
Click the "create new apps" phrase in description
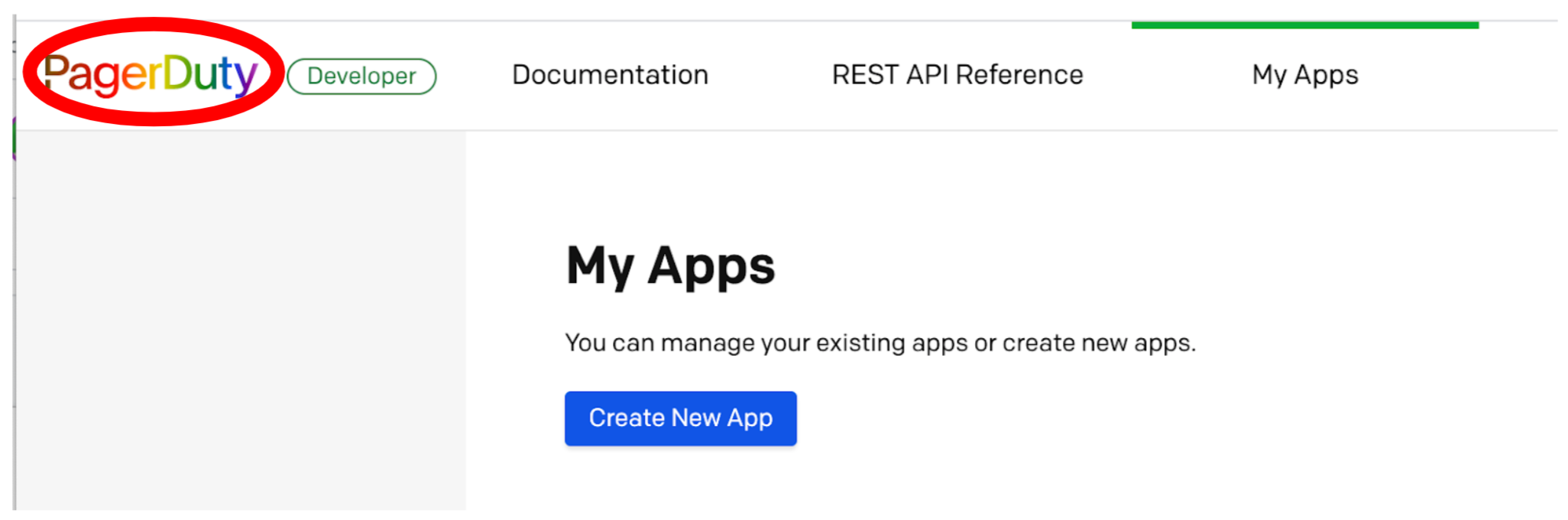(1099, 343)
